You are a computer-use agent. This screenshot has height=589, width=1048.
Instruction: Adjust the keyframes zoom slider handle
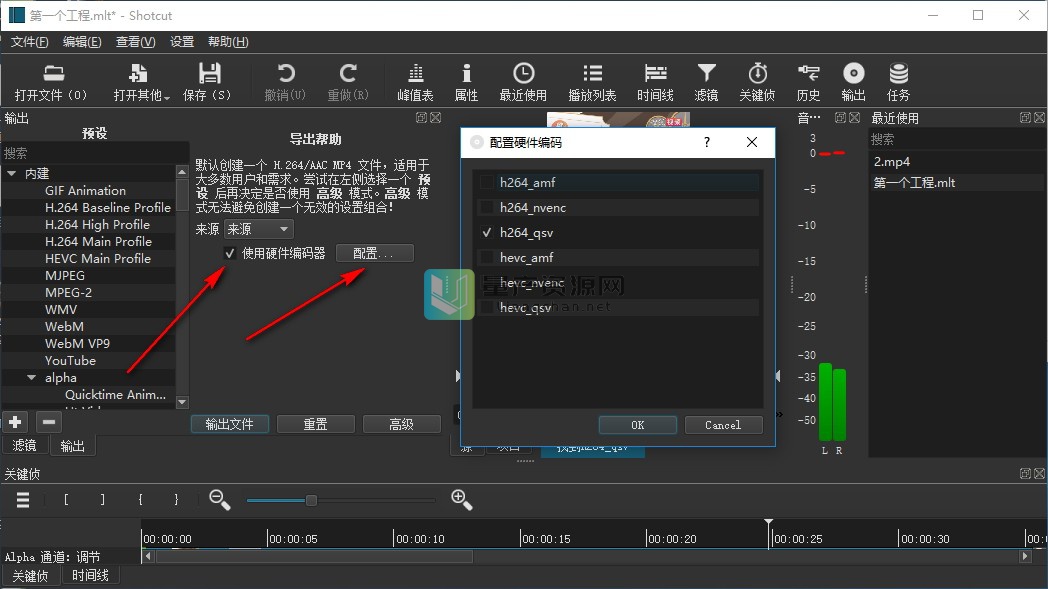click(x=311, y=500)
